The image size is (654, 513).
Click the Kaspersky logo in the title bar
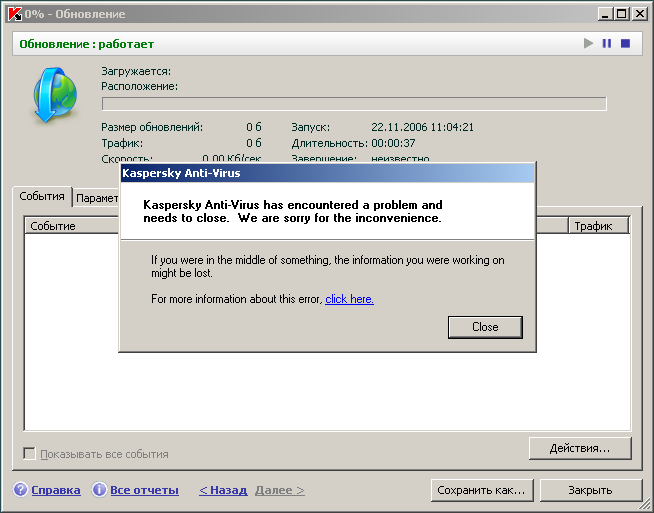[15, 14]
